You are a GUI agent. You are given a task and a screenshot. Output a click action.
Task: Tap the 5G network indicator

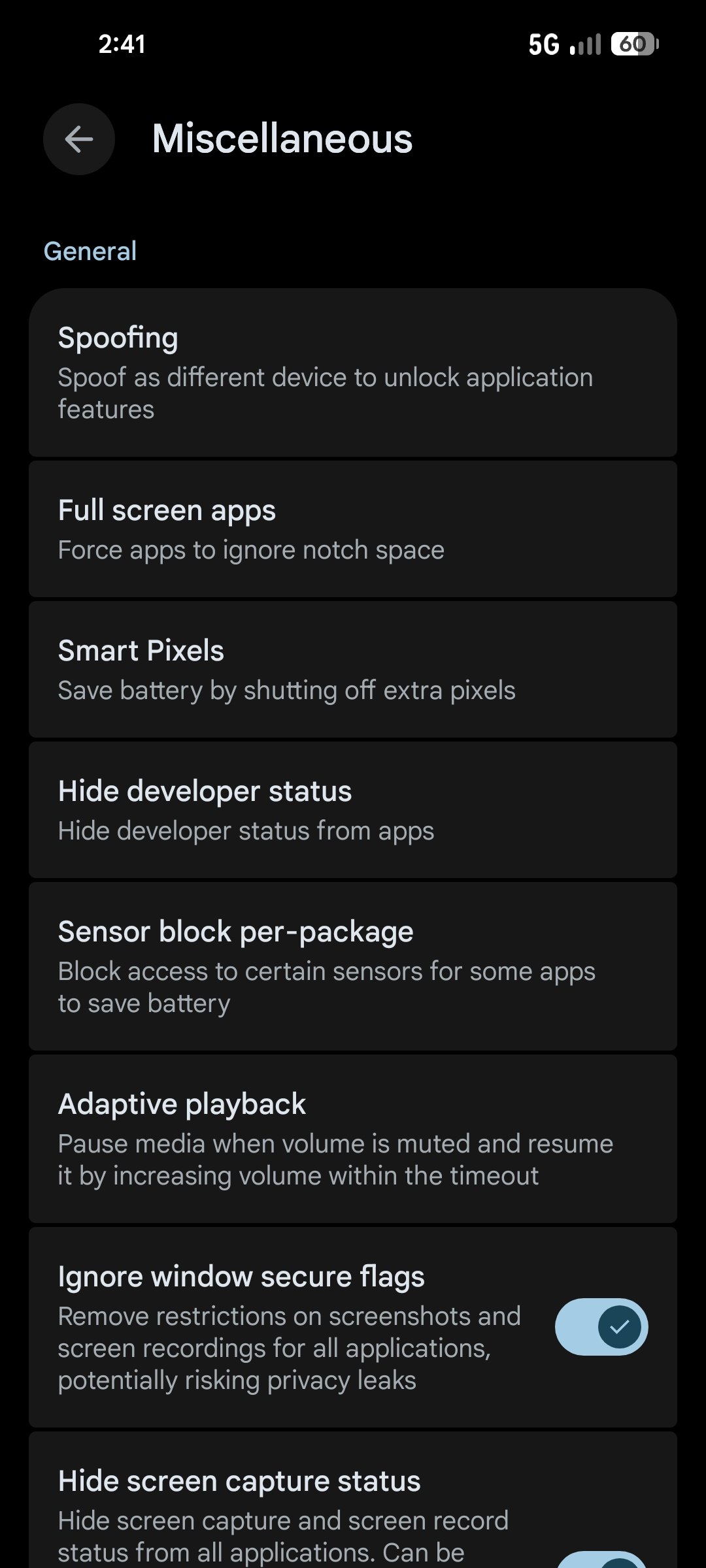point(544,44)
